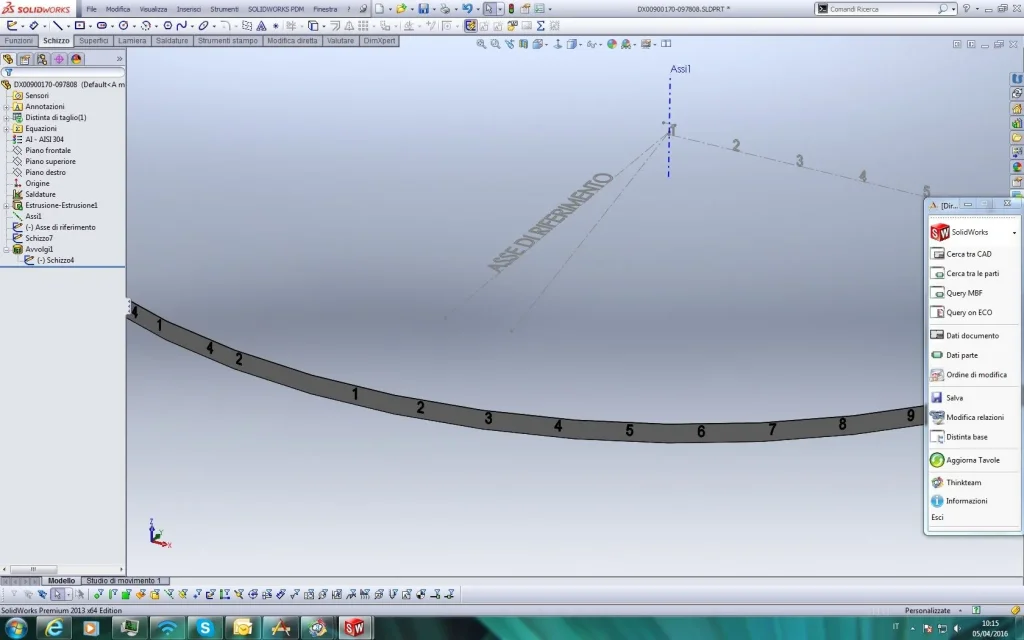Switch to the Valutare tab
This screenshot has width=1024, height=640.
click(340, 40)
